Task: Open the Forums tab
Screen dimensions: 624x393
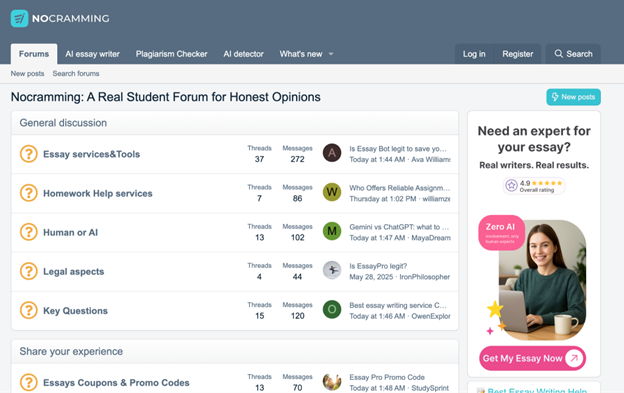Action: tap(34, 54)
